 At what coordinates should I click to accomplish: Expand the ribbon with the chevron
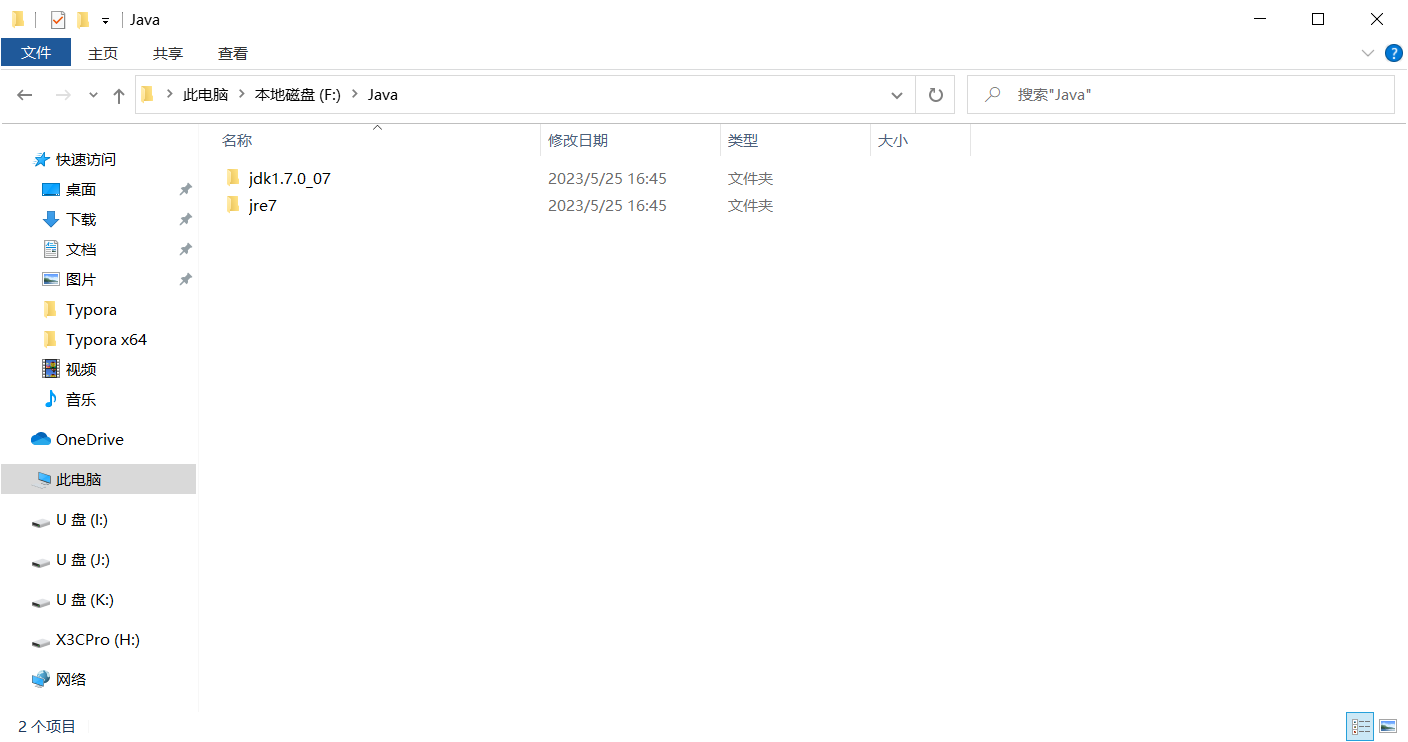(1368, 53)
